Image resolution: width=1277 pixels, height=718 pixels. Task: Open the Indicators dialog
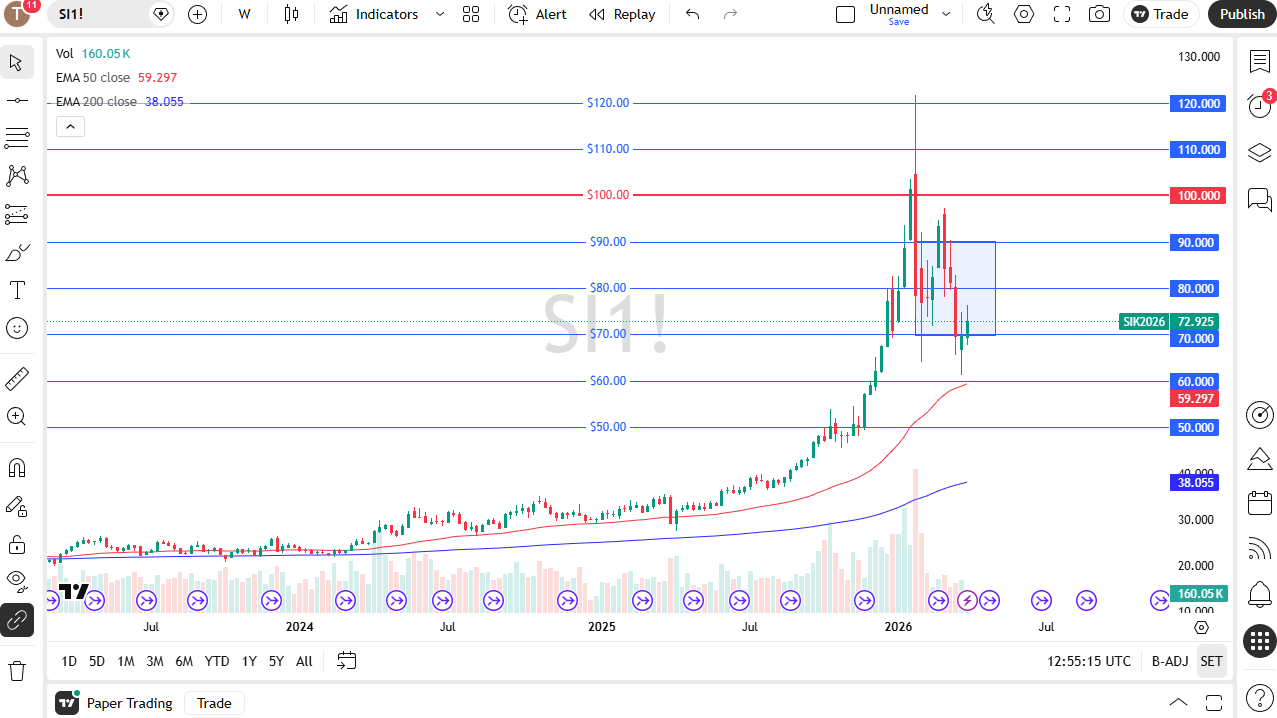point(374,14)
